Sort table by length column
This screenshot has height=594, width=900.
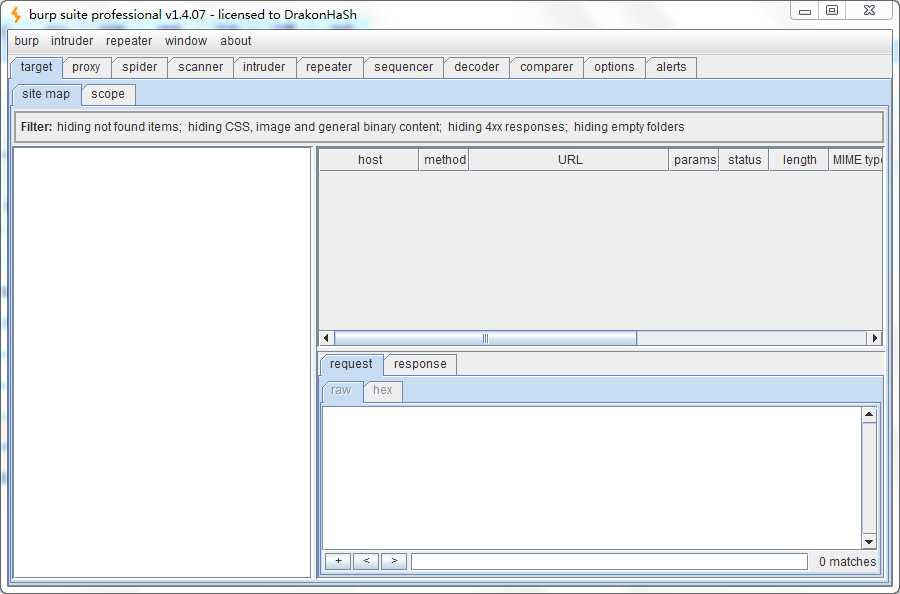tap(799, 160)
